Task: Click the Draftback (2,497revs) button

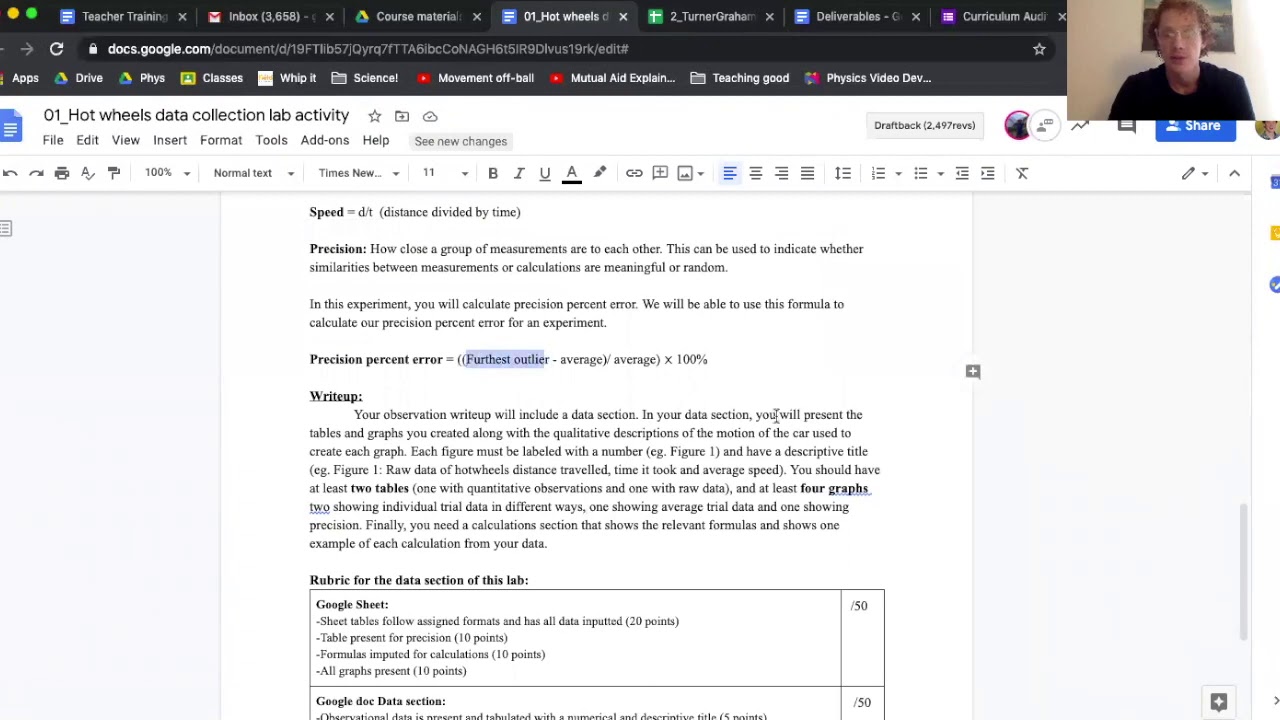Action: point(925,125)
